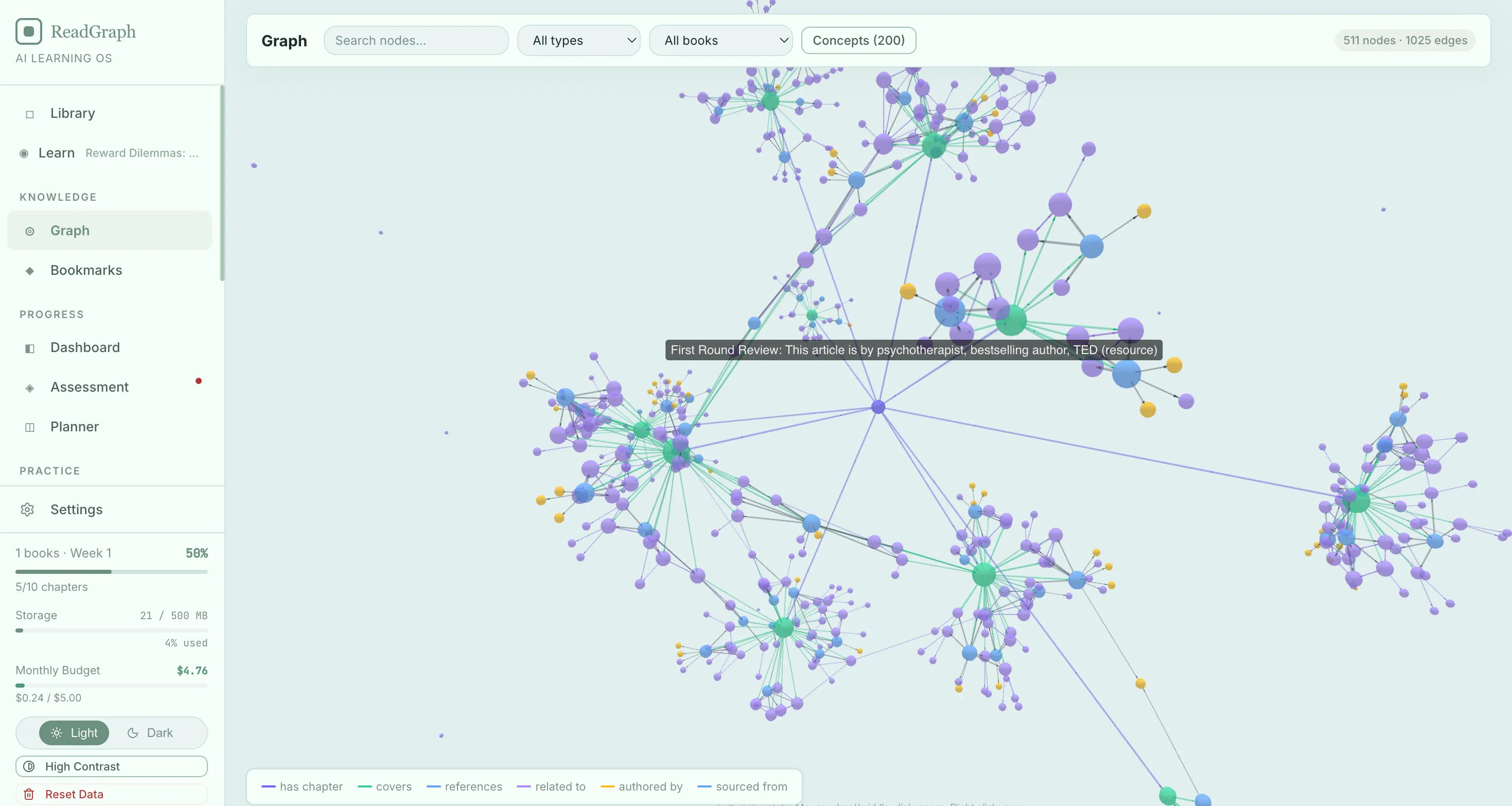Click the Graph page title
Screen dimensions: 1512x806
284,41
